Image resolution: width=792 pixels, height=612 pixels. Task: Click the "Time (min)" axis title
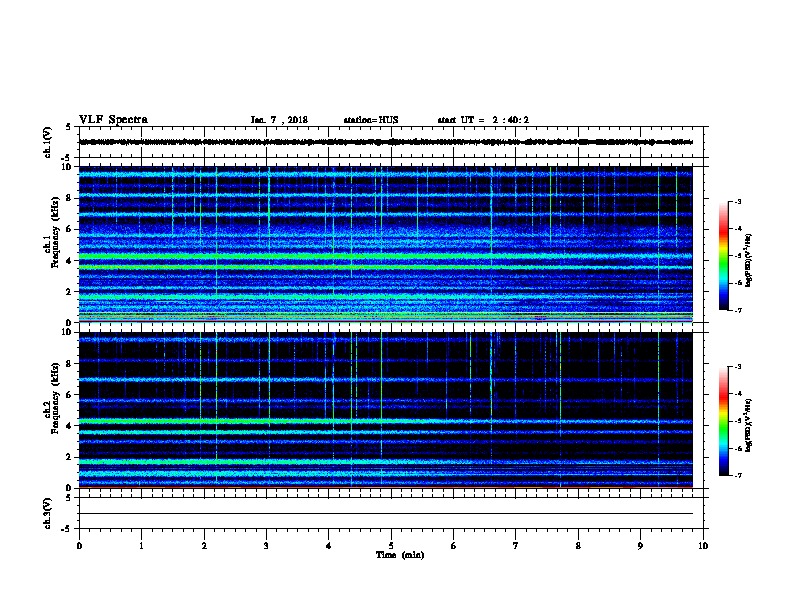(x=400, y=555)
